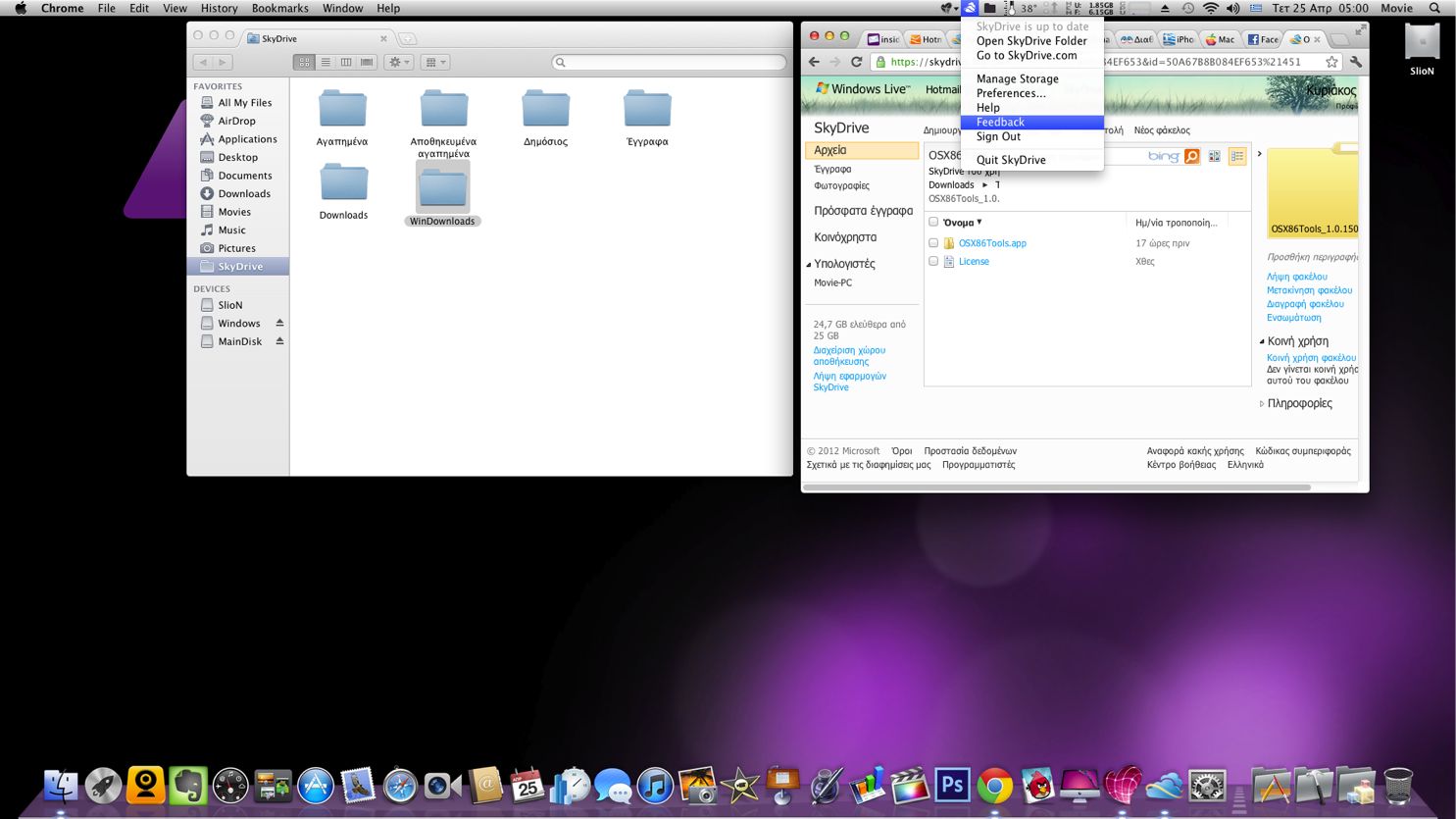Image resolution: width=1456 pixels, height=819 pixels.
Task: Open the Όνομα column sort dropdown
Action: 979,223
